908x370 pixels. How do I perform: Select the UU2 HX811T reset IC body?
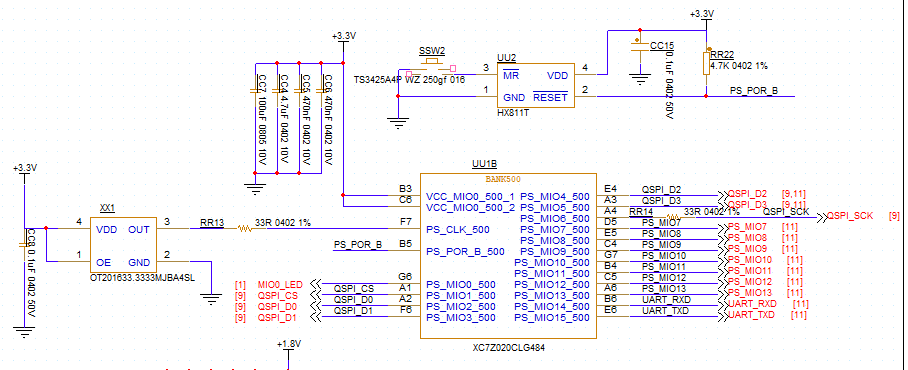point(536,86)
